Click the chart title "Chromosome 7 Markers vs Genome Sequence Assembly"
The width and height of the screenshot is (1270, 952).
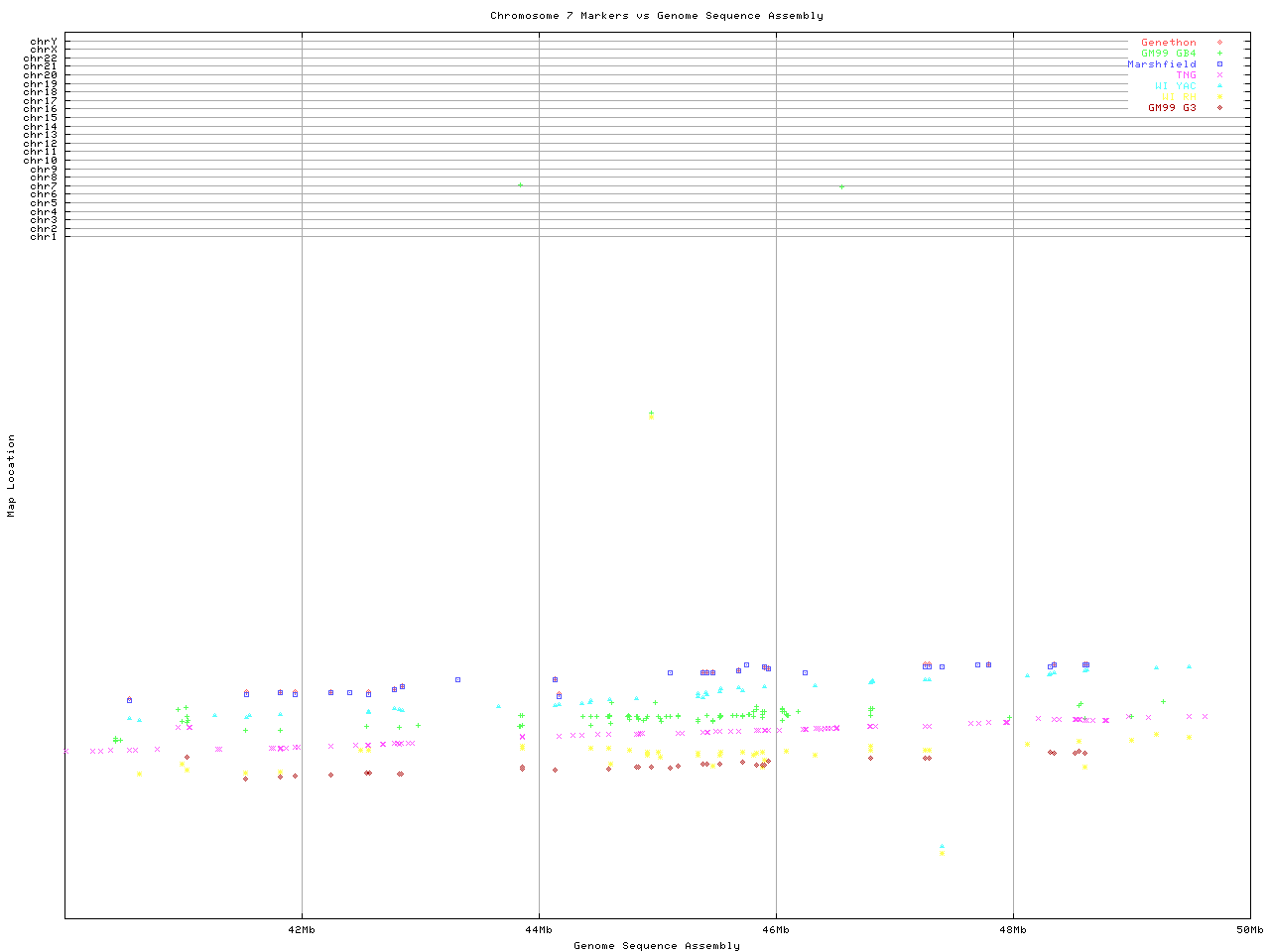[x=656, y=16]
